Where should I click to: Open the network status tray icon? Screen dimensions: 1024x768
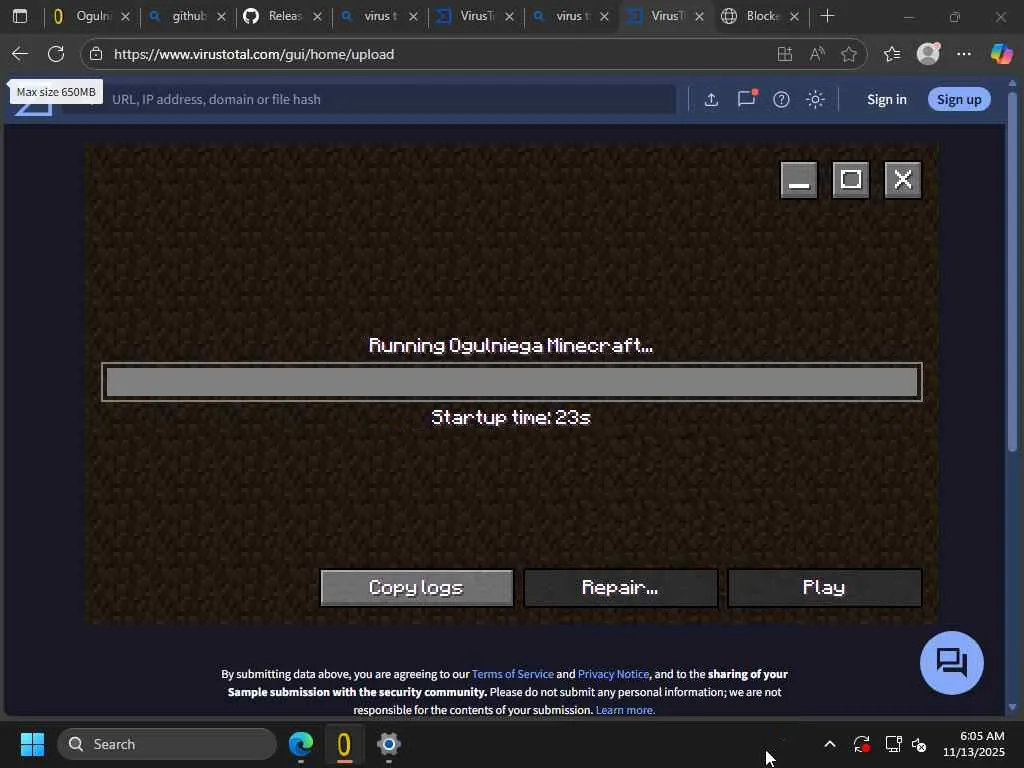(893, 744)
